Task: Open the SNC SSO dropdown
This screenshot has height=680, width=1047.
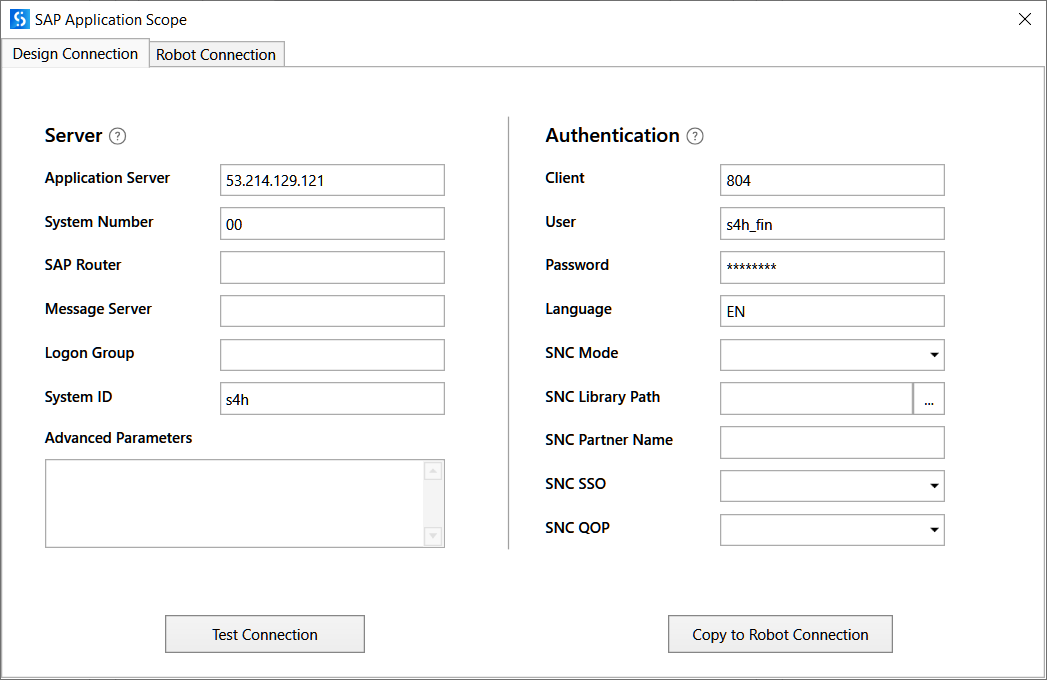Action: (832, 486)
